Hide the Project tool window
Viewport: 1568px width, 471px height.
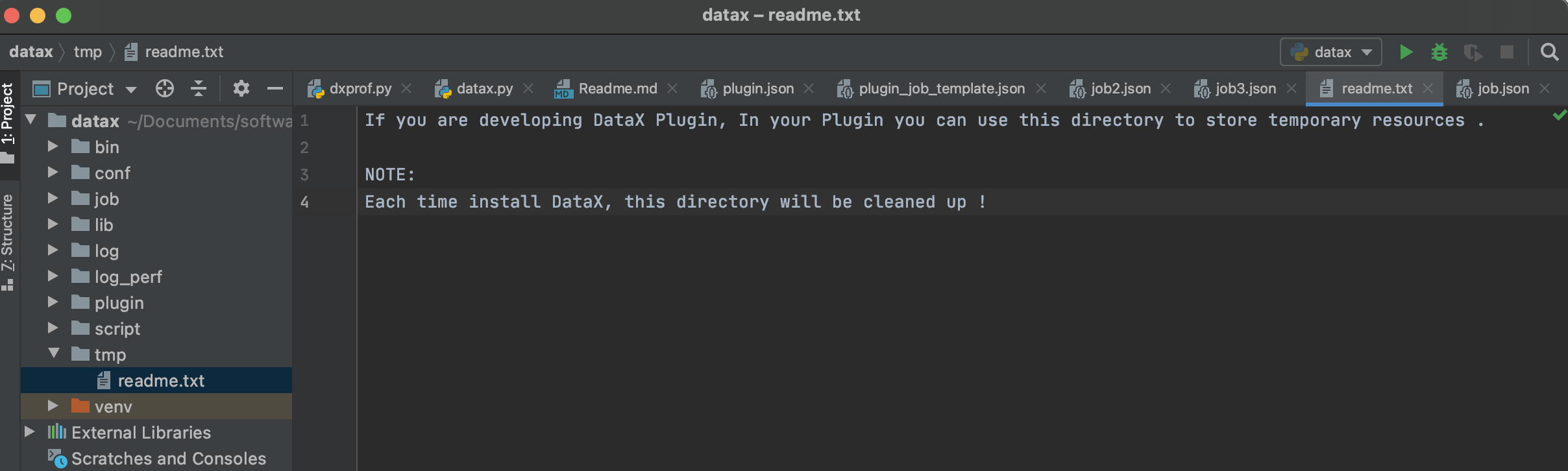pyautogui.click(x=275, y=88)
